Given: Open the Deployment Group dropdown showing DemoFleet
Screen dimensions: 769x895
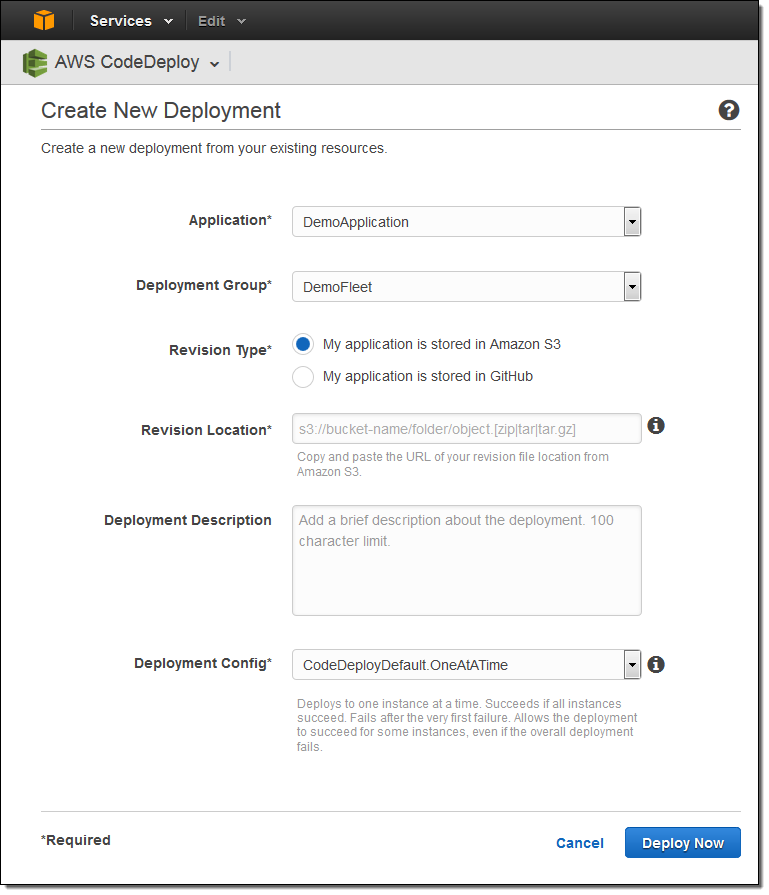Looking at the screenshot, I should (x=466, y=288).
